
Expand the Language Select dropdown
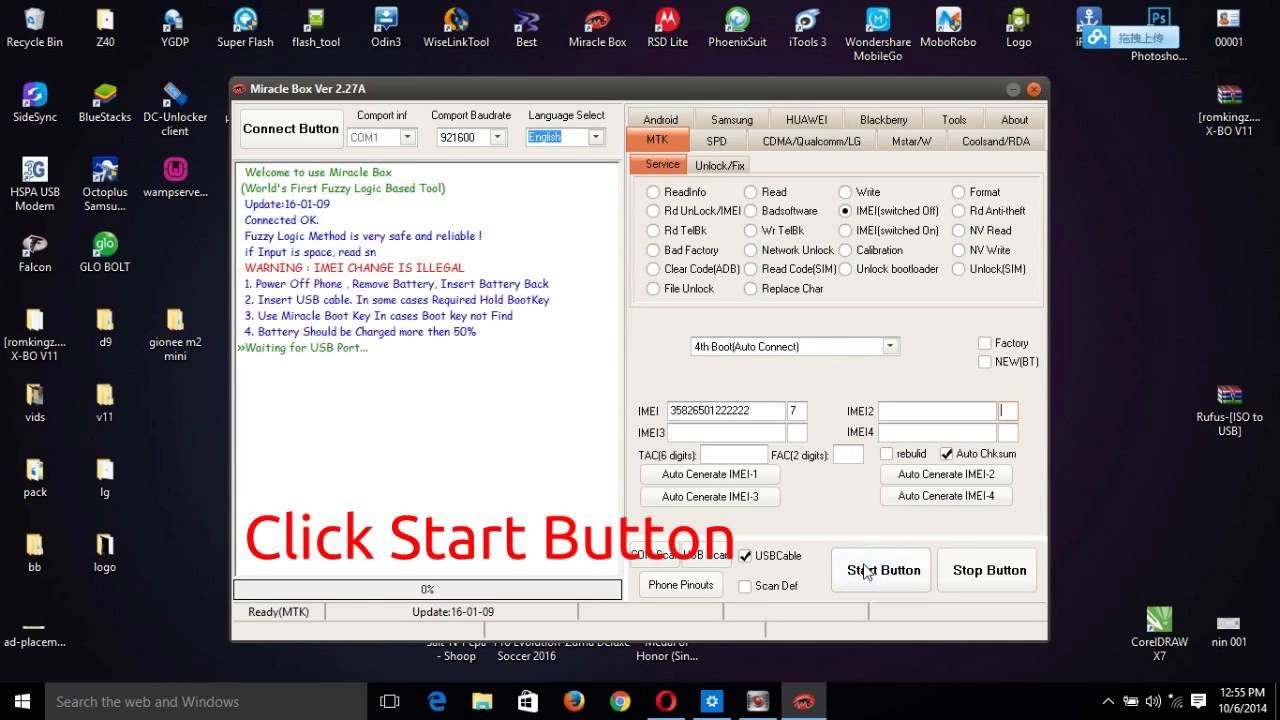(x=595, y=137)
